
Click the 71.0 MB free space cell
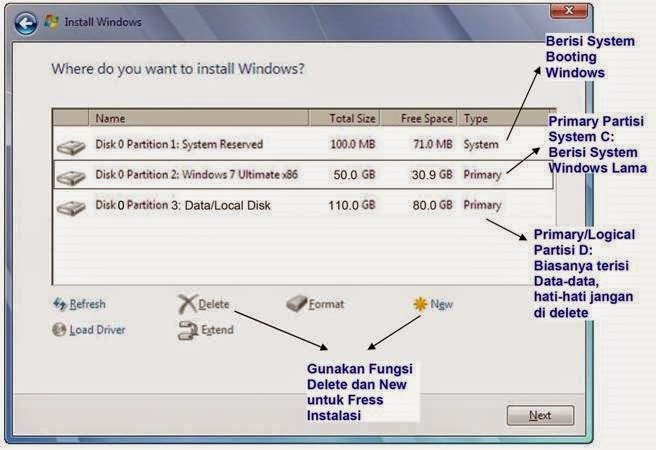433,144
